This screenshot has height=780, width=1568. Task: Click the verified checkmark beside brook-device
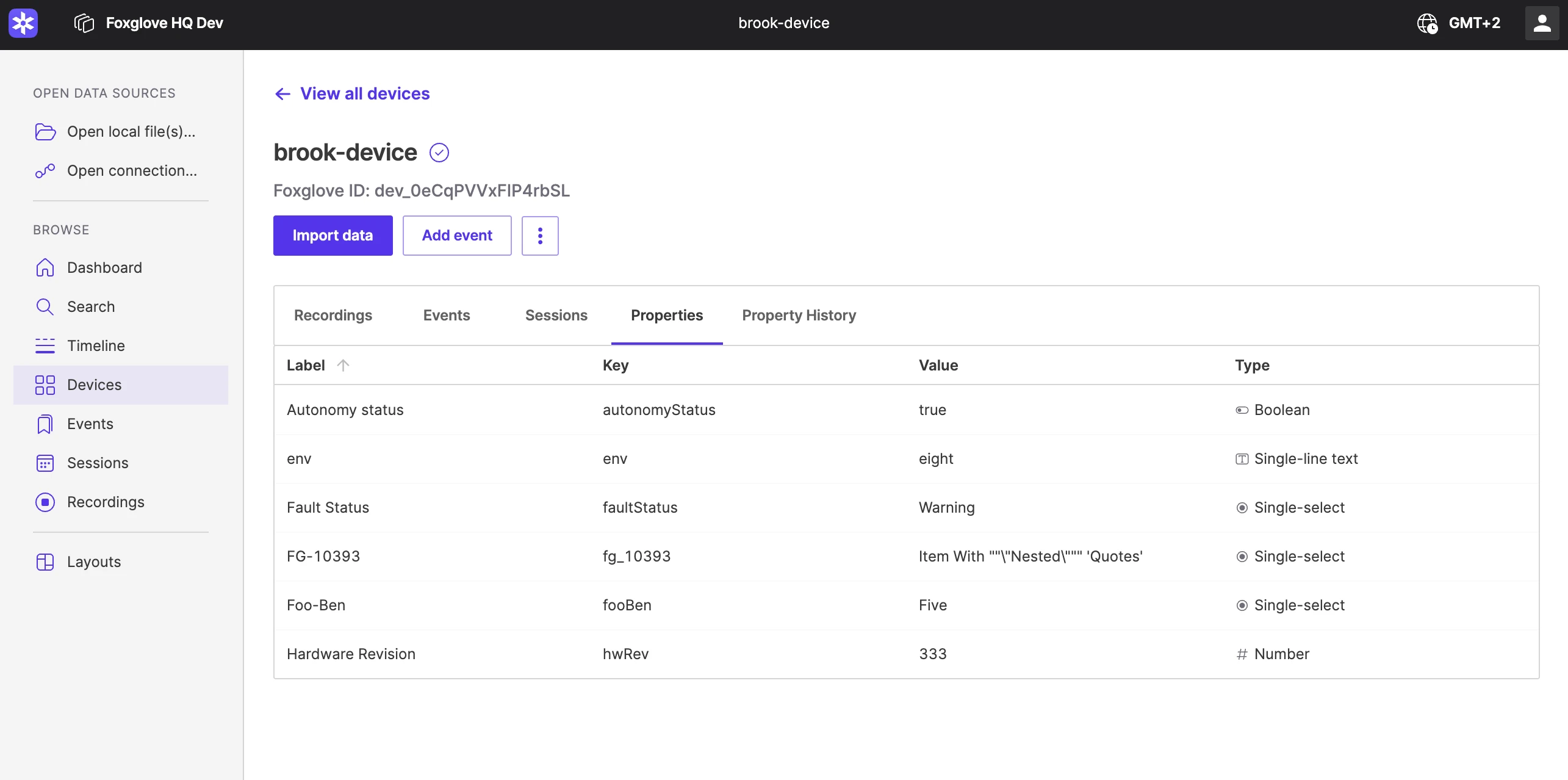439,153
